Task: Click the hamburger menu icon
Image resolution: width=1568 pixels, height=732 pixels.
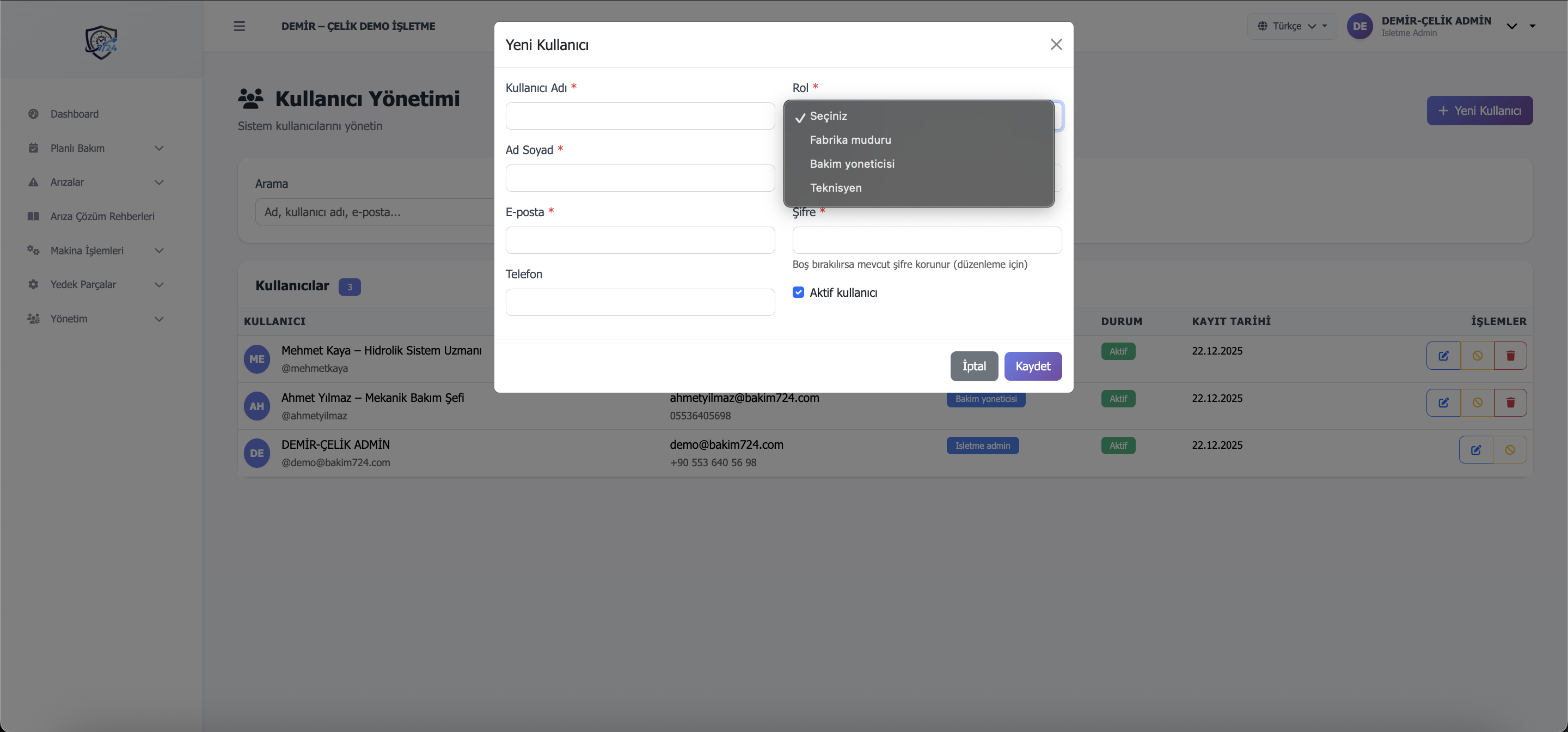Action: pos(239,26)
